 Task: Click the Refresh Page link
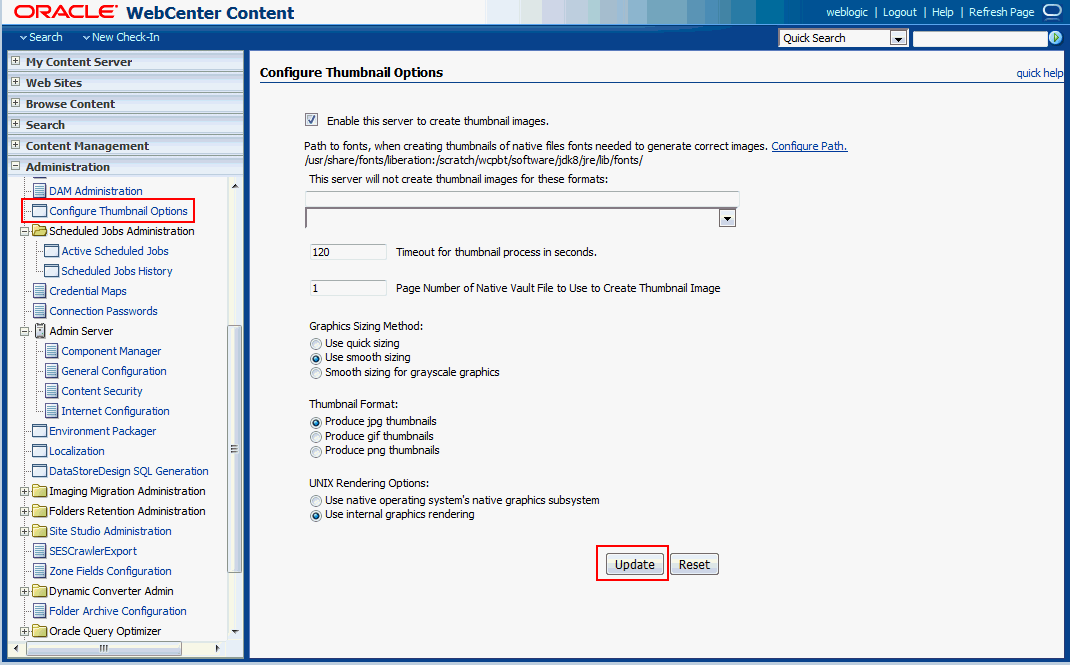1001,12
